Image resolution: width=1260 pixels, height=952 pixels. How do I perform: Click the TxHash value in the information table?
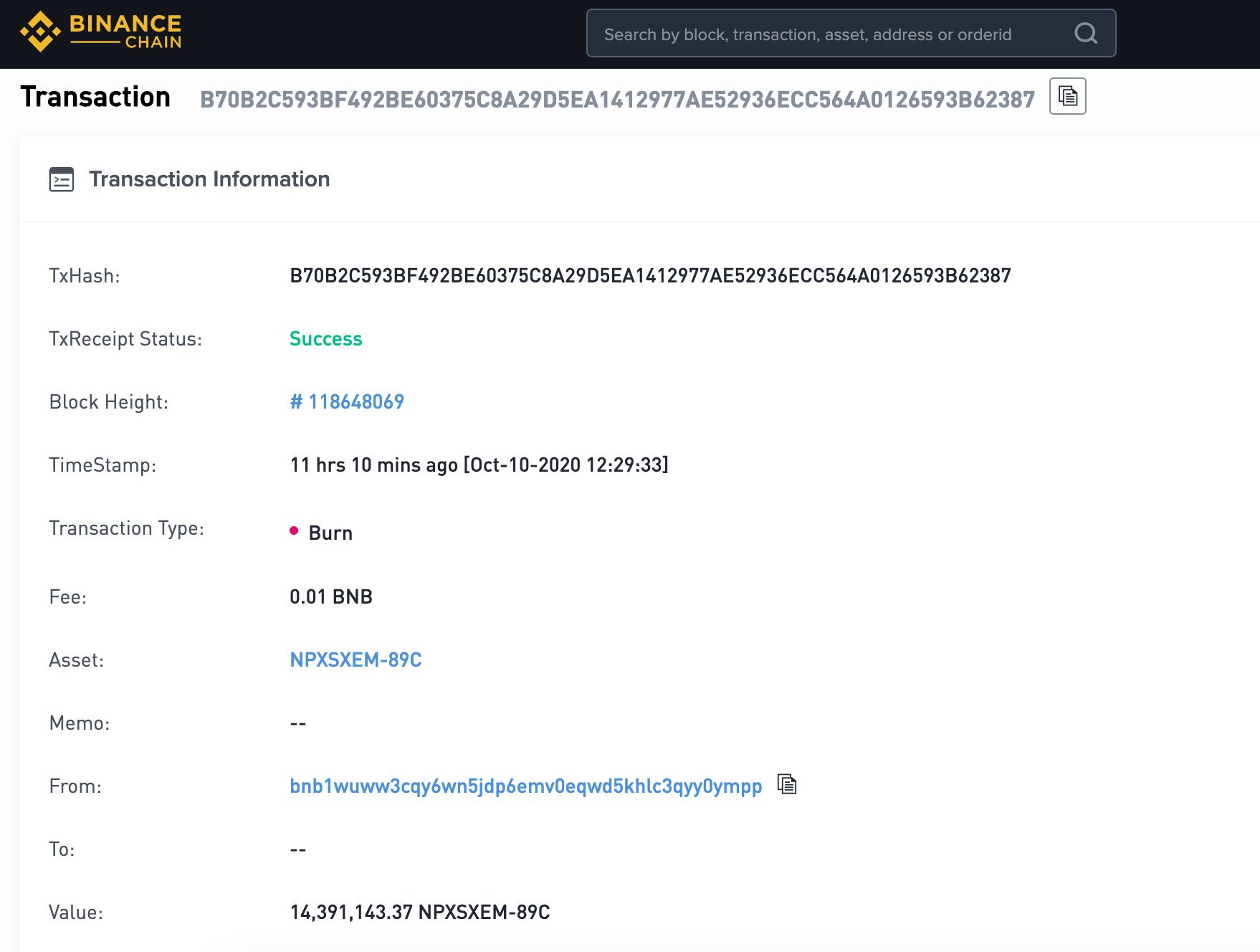pos(650,276)
